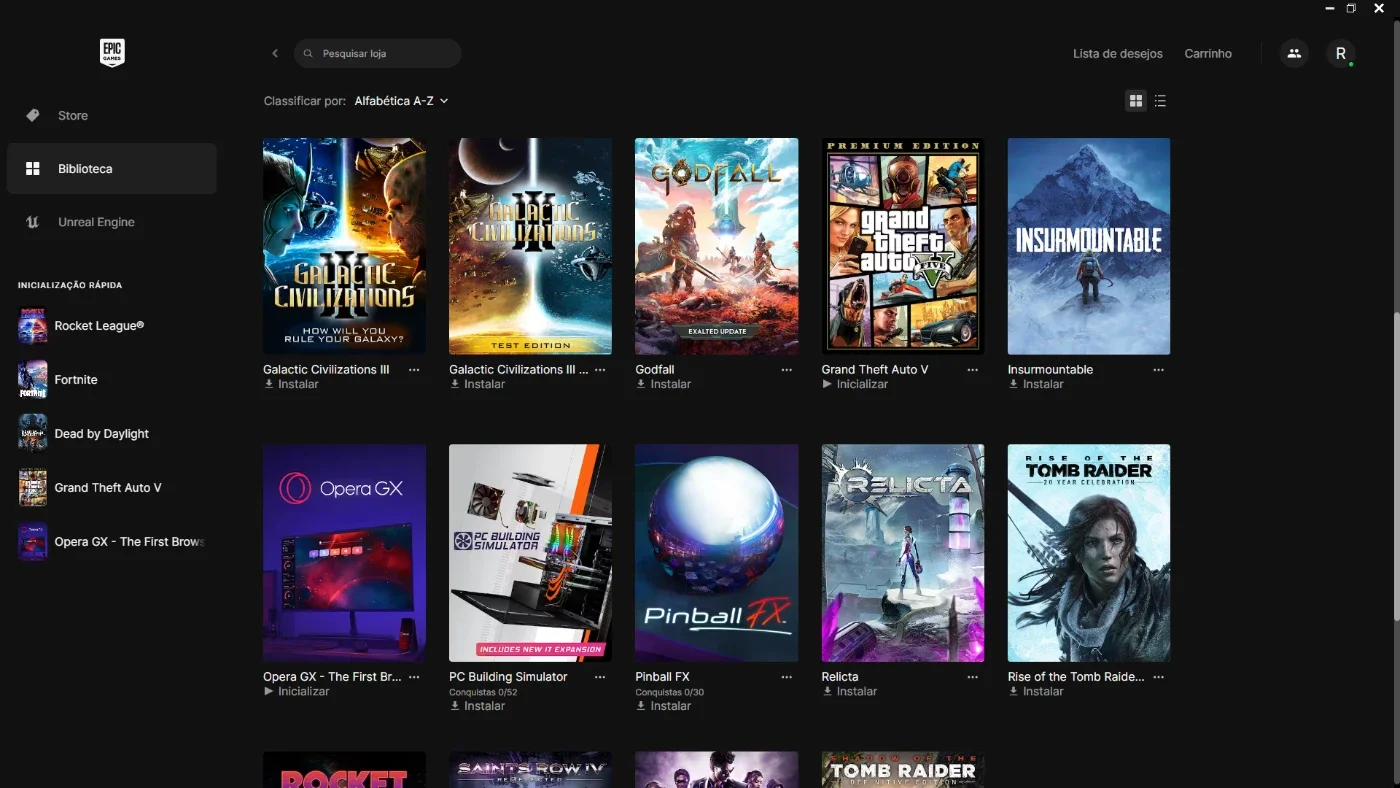The width and height of the screenshot is (1400, 788).
Task: Click Conquistas 0/52 under PC Building Simulator
Action: tap(483, 692)
